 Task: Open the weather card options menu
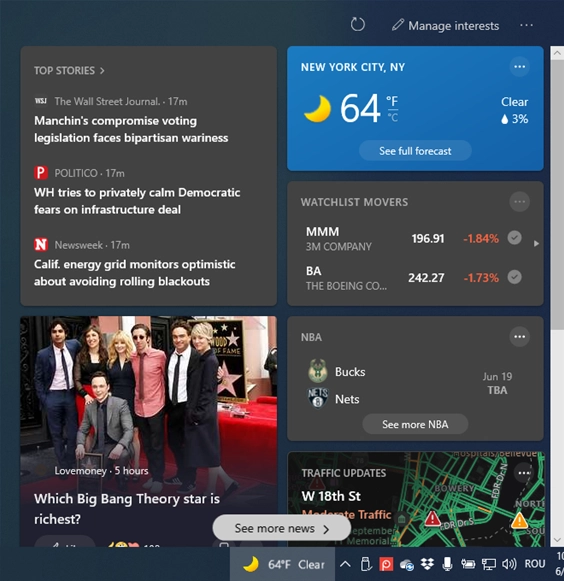pos(520,67)
